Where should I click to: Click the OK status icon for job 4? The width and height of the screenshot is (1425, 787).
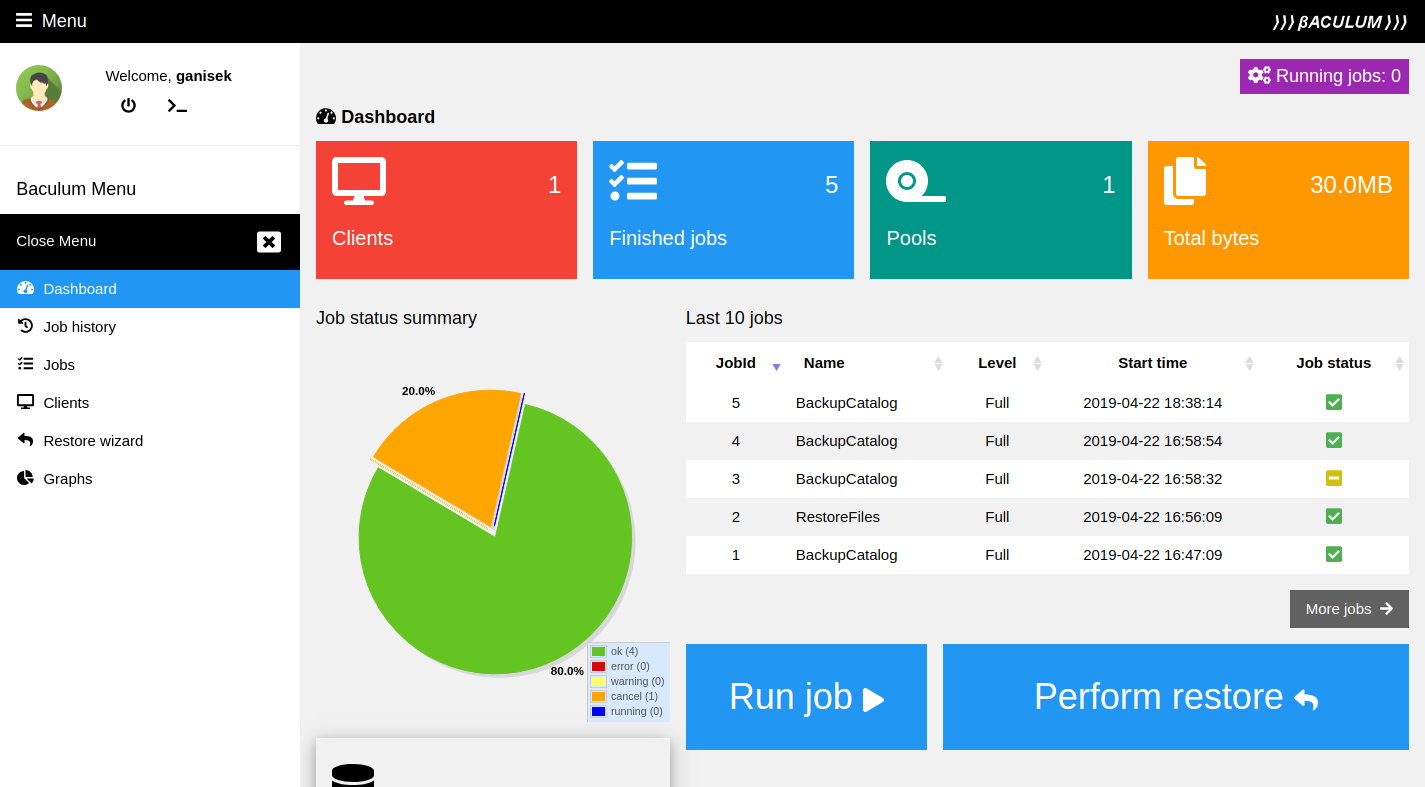point(1334,440)
